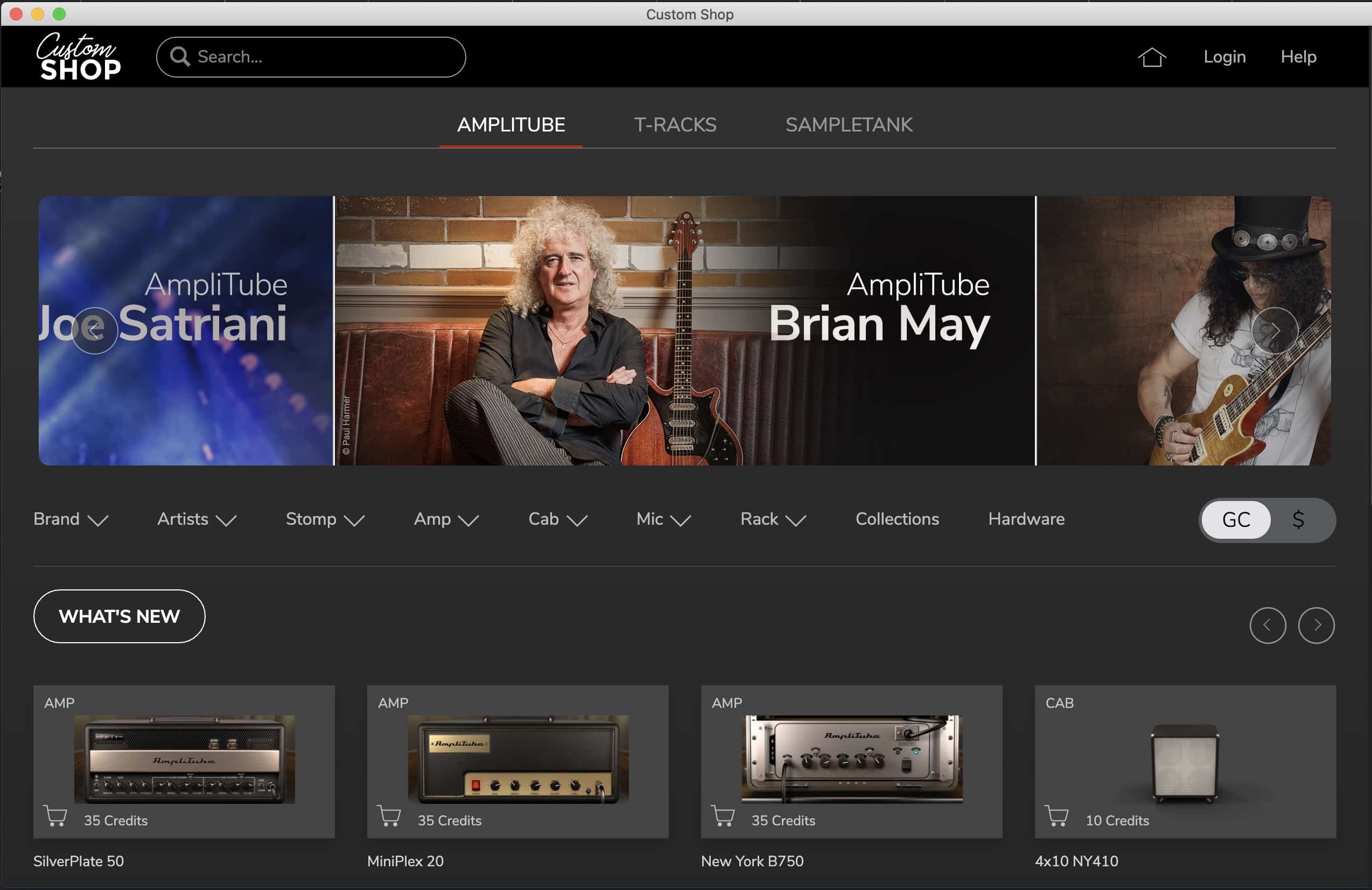Expand the Artists filter dropdown
1372x890 pixels.
pyautogui.click(x=197, y=519)
